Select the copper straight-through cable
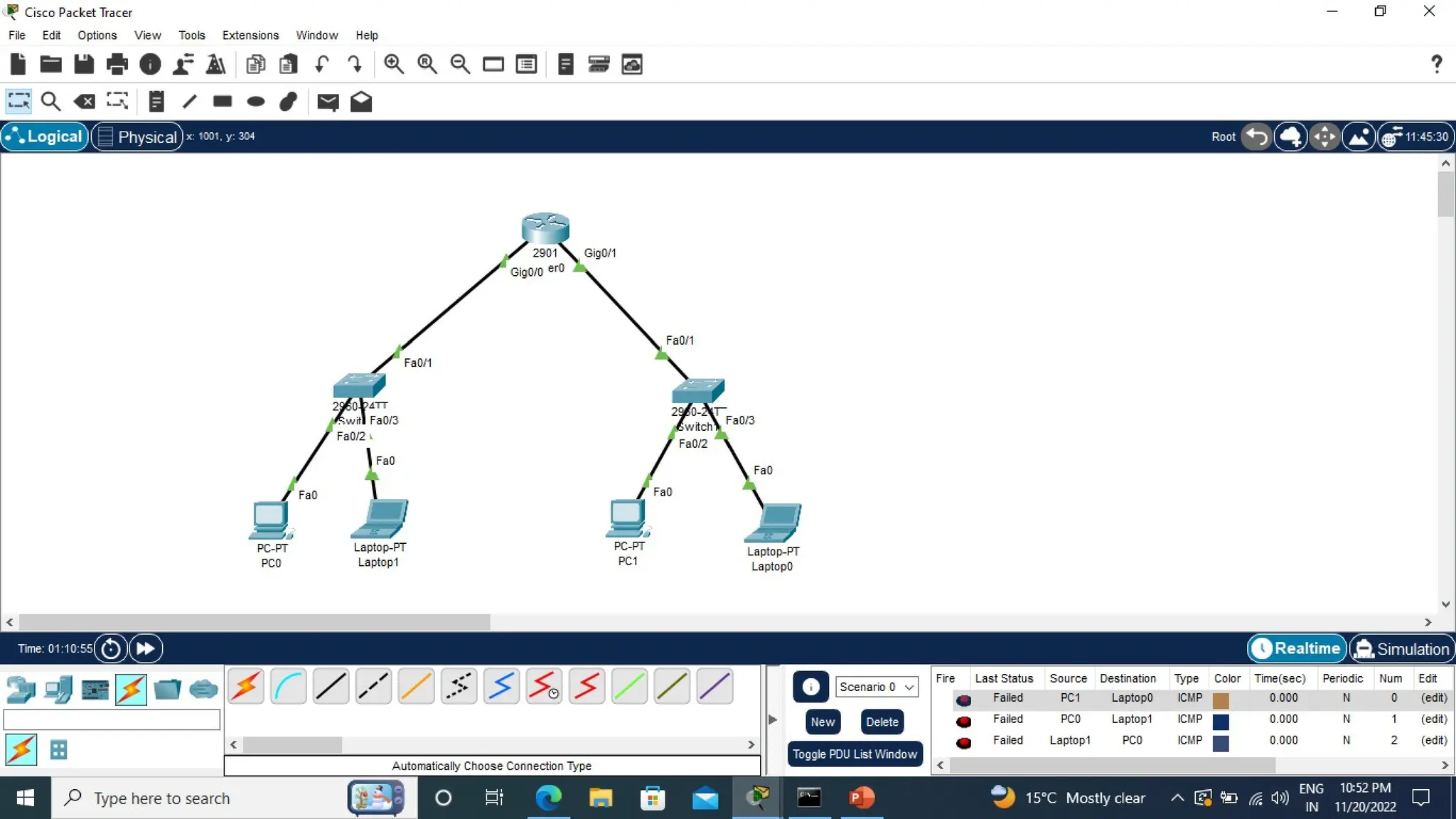Screen dimensions: 1456x819 pos(331,687)
